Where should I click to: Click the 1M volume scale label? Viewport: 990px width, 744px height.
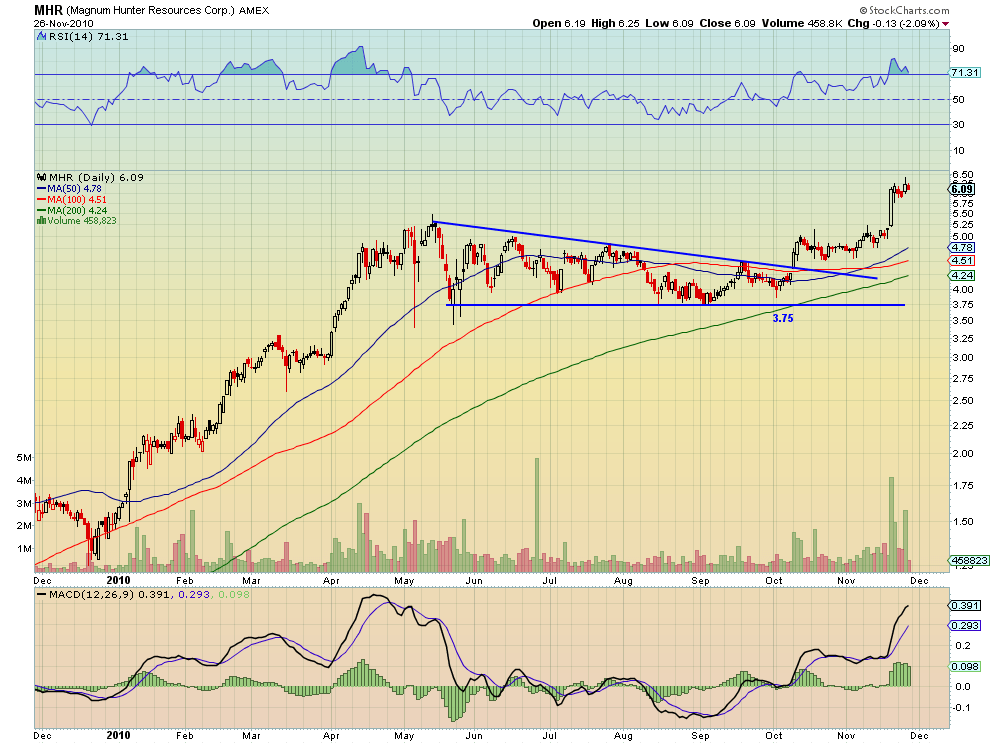point(24,549)
